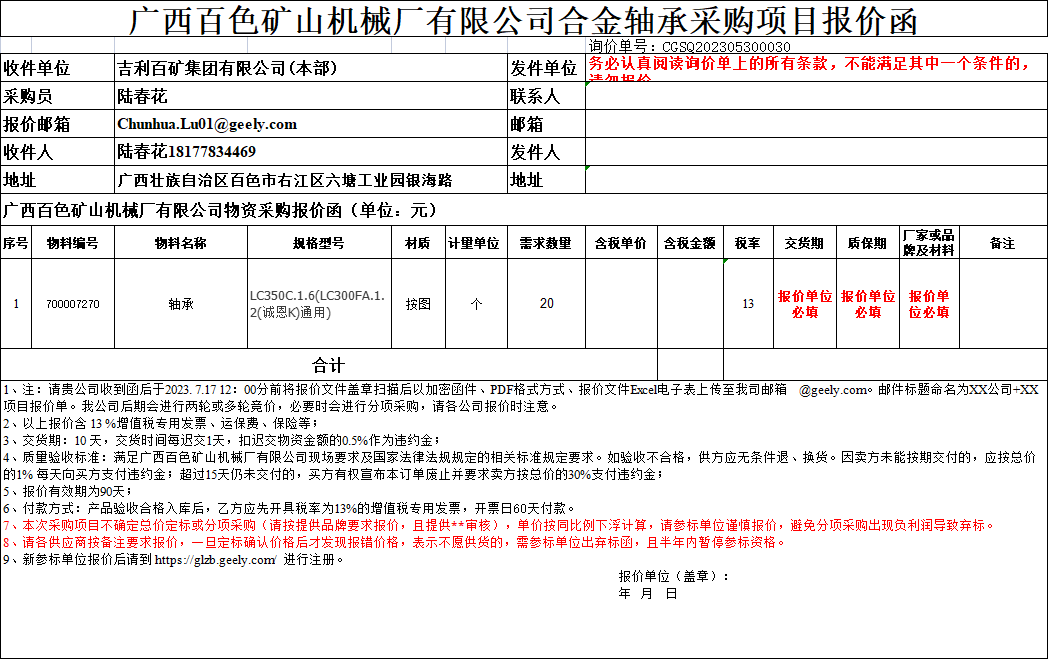
Task: Click note 5 报价有效期为90天
Action: [x=68, y=491]
